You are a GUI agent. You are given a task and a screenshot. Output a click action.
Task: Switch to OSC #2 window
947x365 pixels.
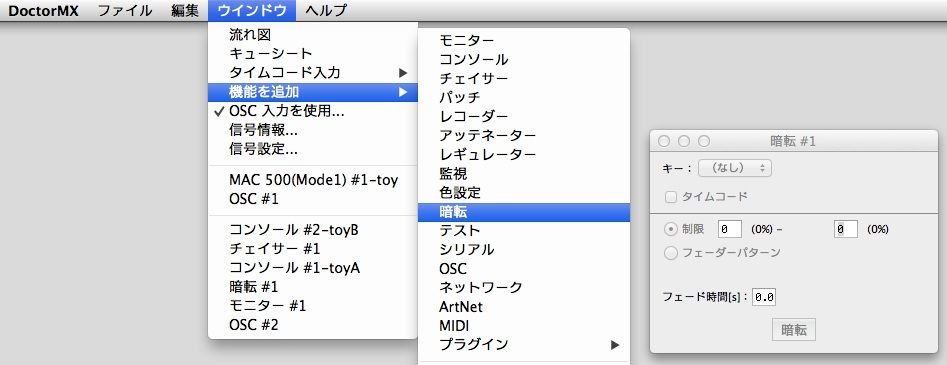click(313, 325)
